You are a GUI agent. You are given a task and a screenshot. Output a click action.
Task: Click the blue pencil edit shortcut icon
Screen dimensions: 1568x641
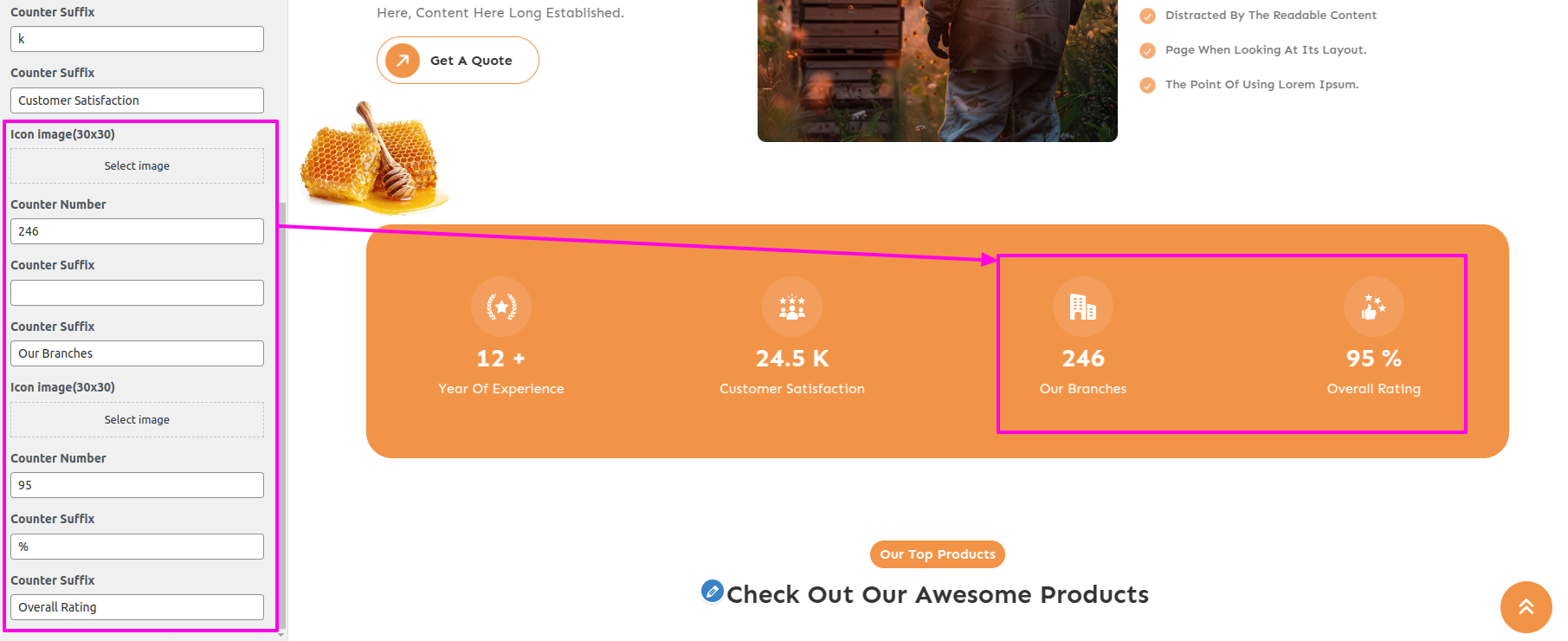(x=712, y=591)
